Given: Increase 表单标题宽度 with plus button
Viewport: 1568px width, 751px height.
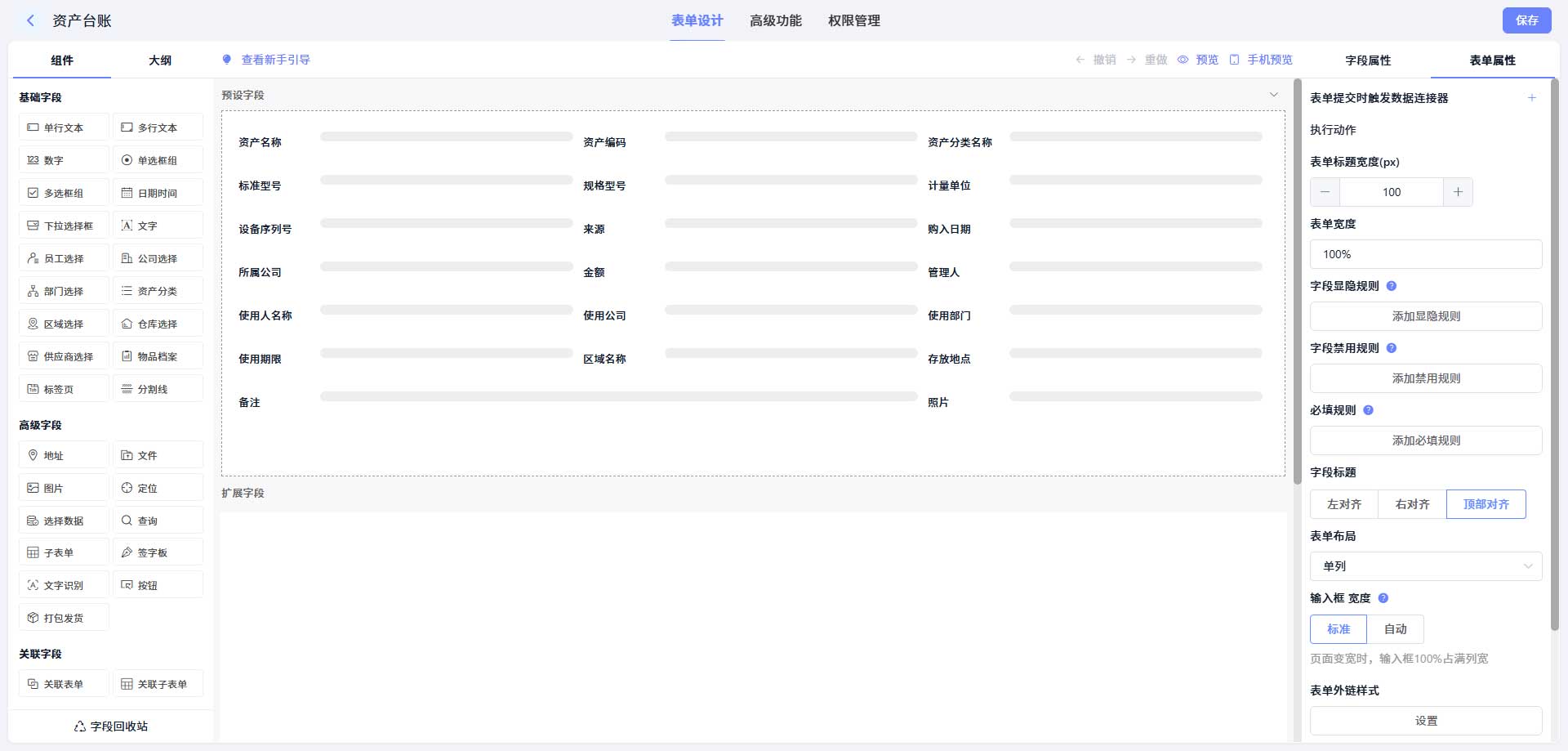Looking at the screenshot, I should point(1458,192).
